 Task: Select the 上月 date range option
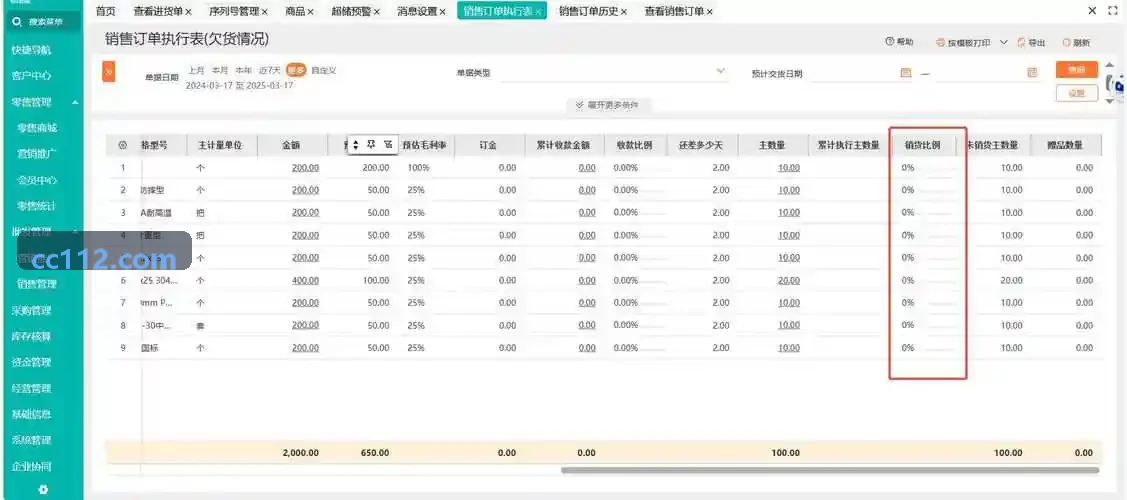(196, 70)
